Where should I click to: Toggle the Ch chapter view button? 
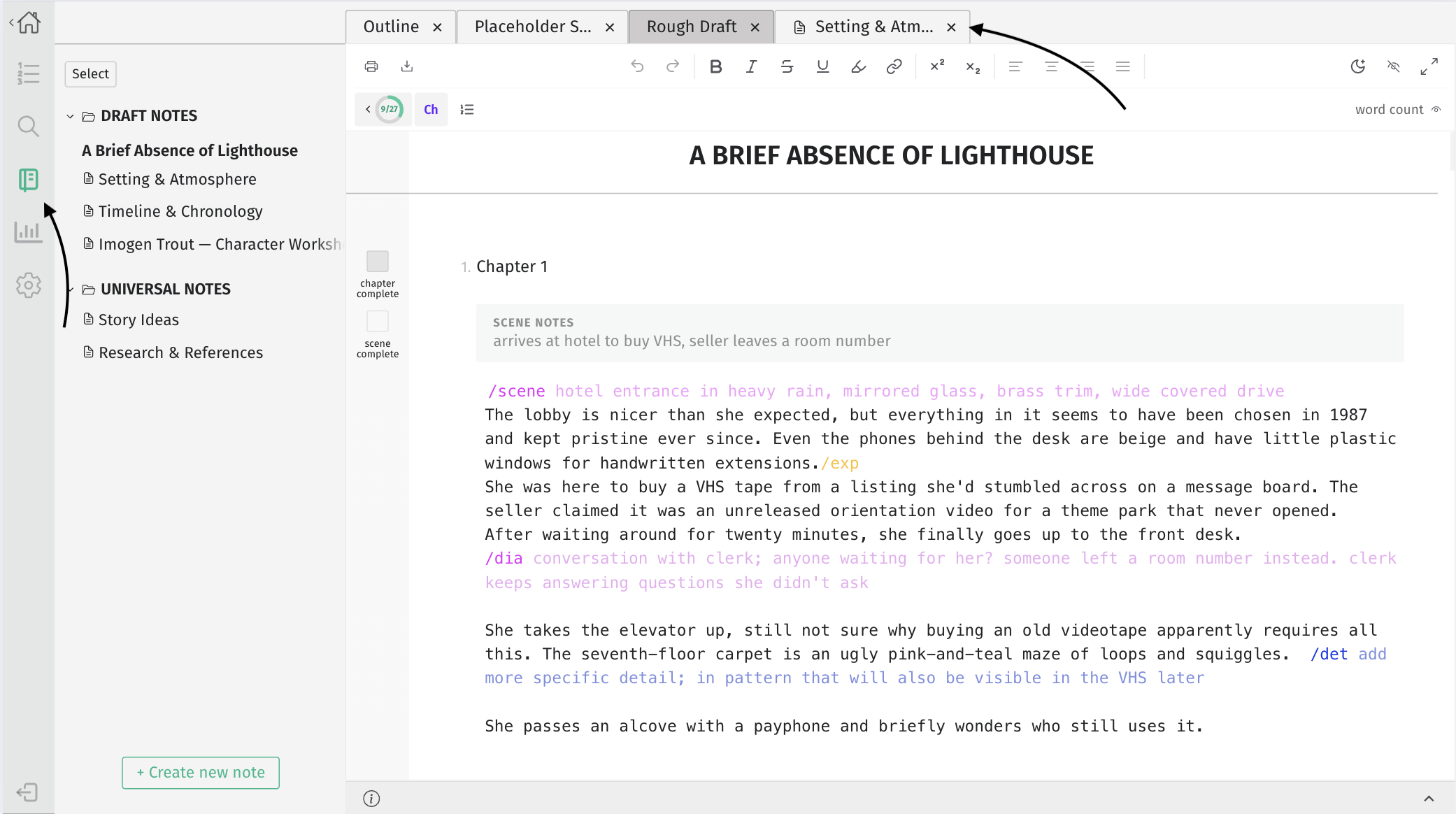coord(431,109)
